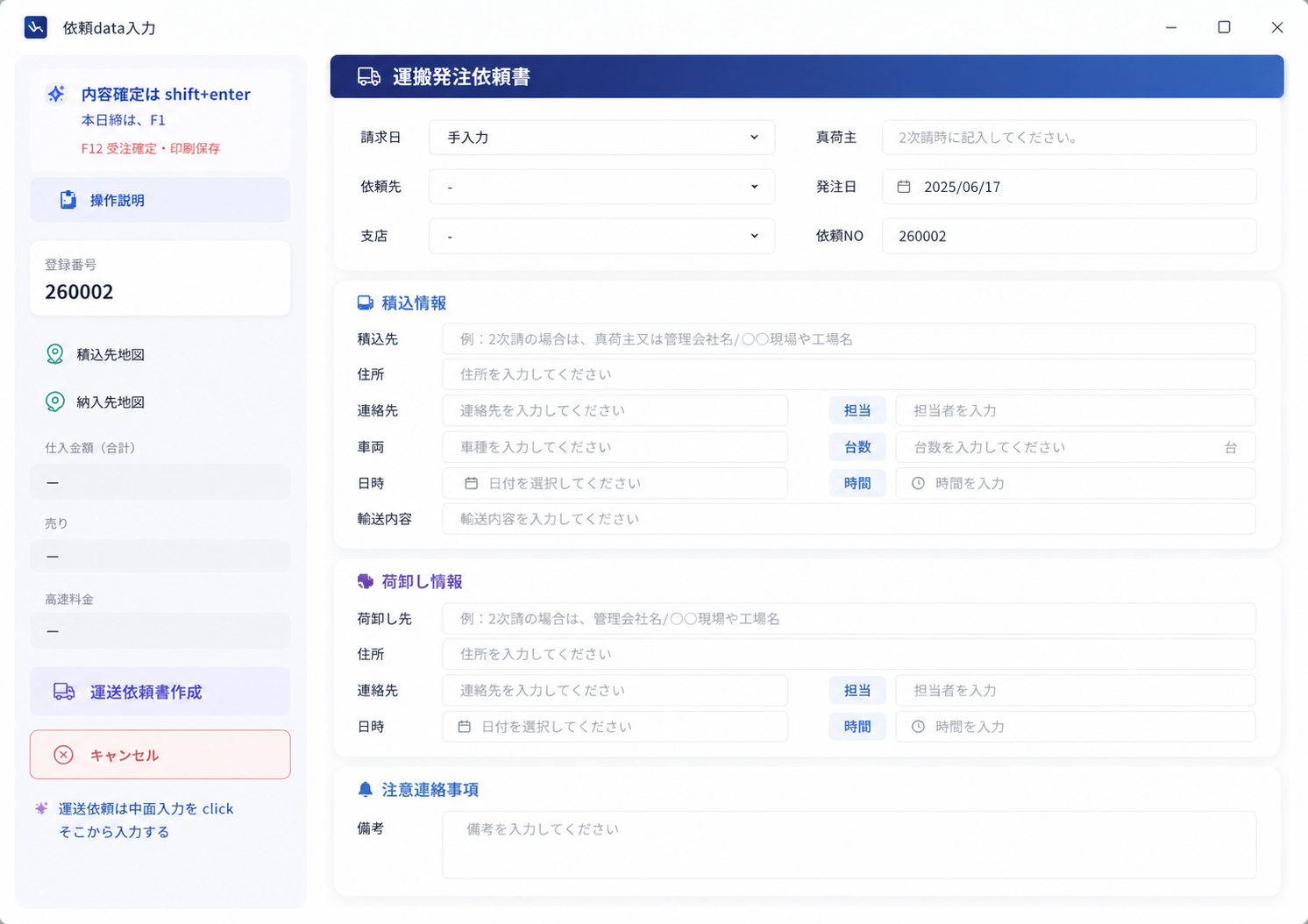The width and height of the screenshot is (1308, 924).
Task: Focus the 荷卸し情報 担当者 input field
Action: point(1076,691)
